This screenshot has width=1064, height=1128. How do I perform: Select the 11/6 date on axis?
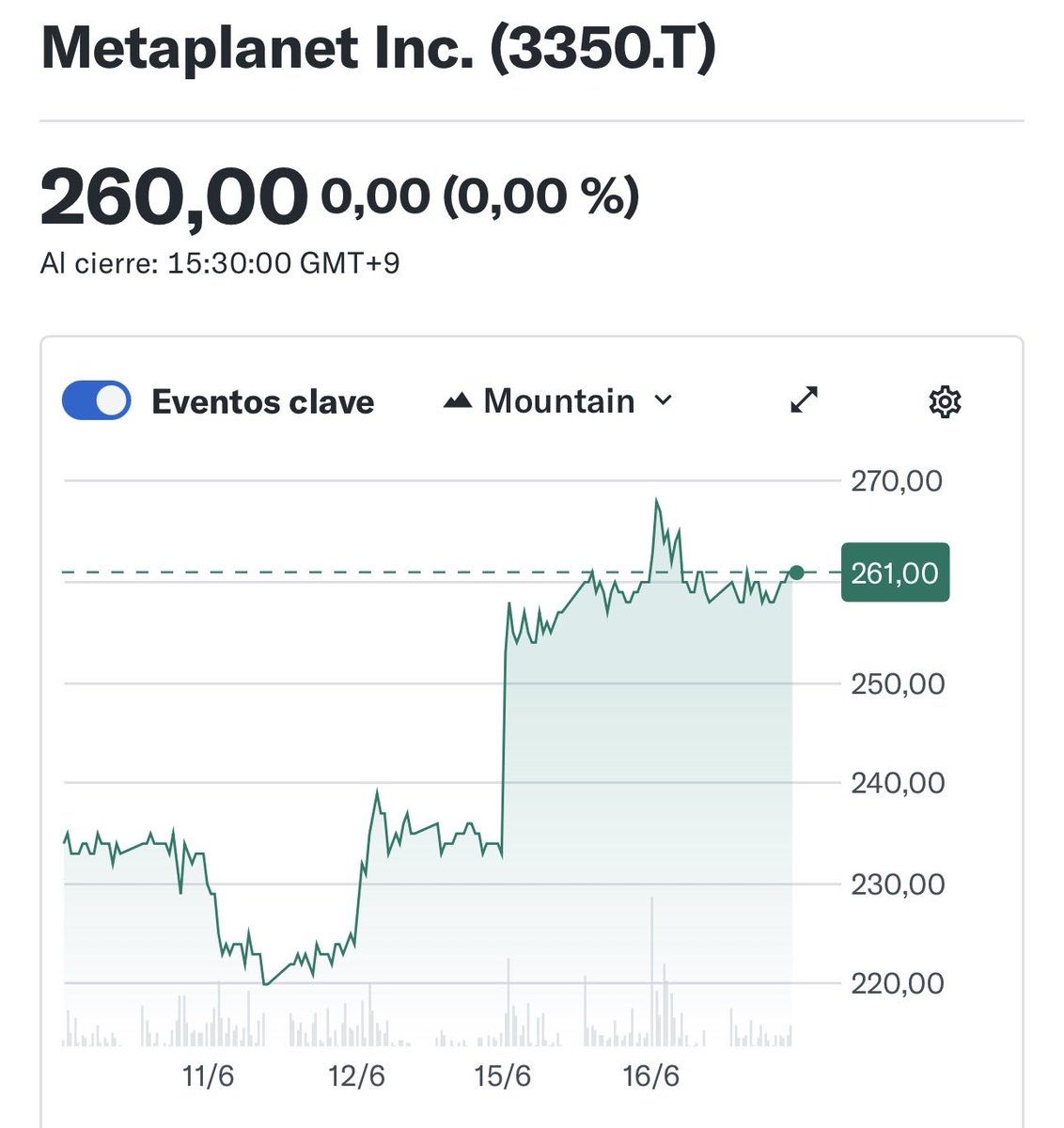coord(208,1075)
